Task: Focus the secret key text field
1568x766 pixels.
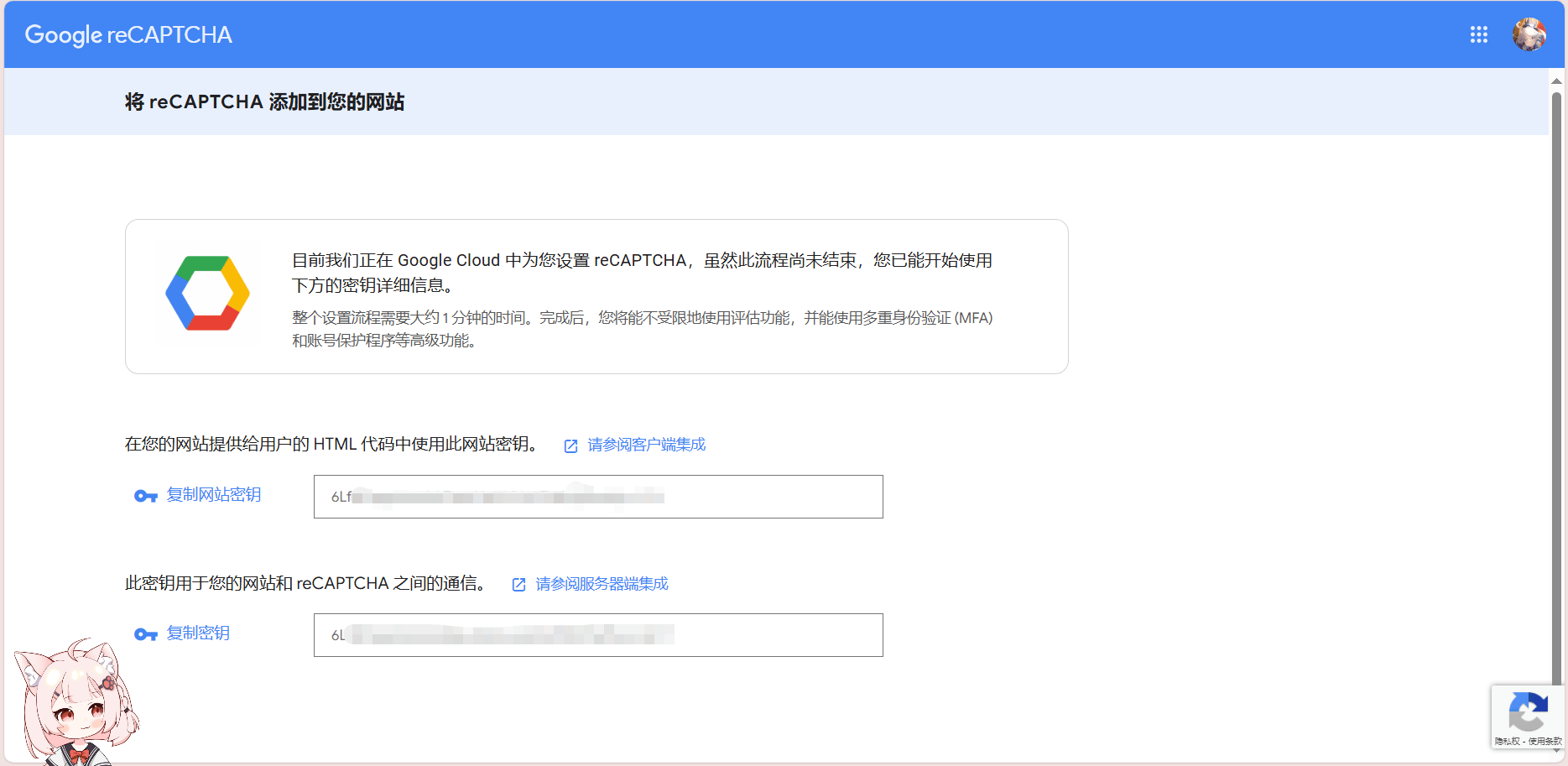Action: [597, 635]
